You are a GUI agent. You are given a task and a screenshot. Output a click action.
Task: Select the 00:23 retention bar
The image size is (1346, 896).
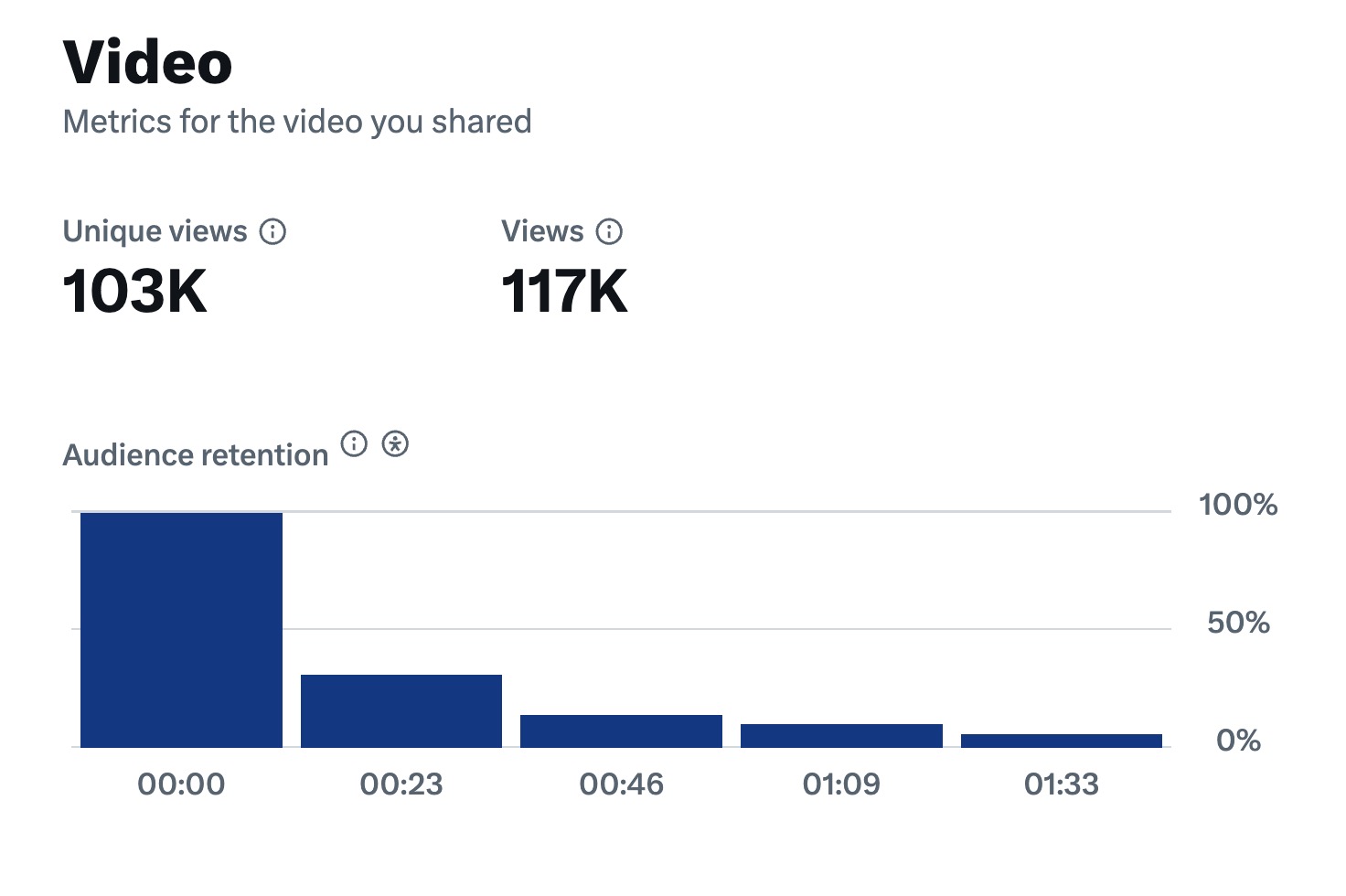[x=401, y=711]
